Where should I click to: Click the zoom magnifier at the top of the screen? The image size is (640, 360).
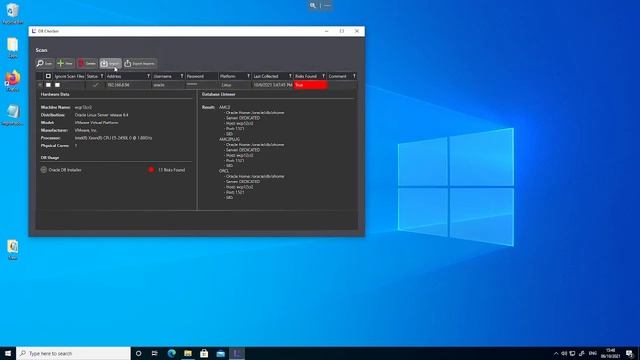[313, 5]
